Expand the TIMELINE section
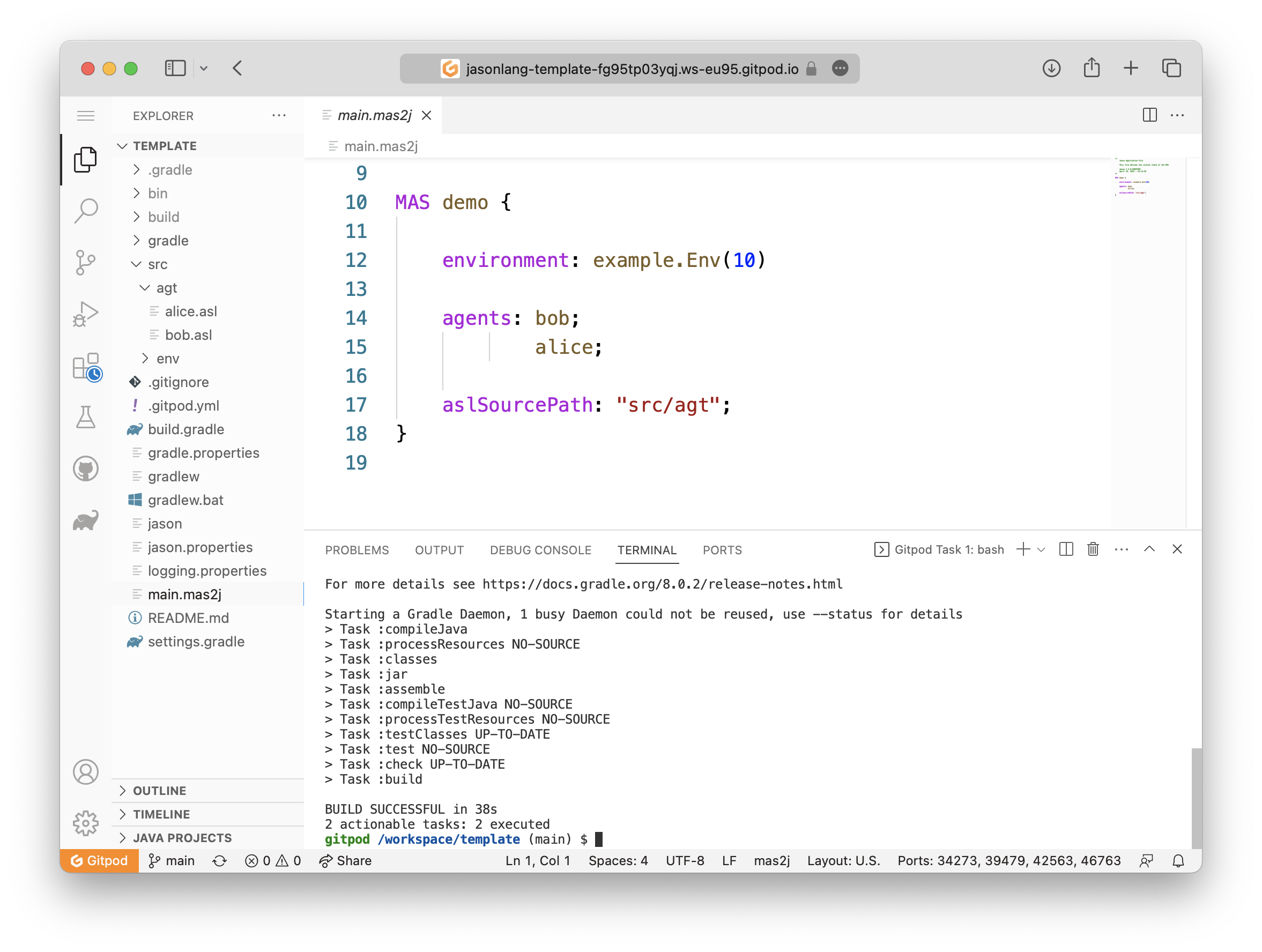The height and width of the screenshot is (952, 1262). (207, 814)
